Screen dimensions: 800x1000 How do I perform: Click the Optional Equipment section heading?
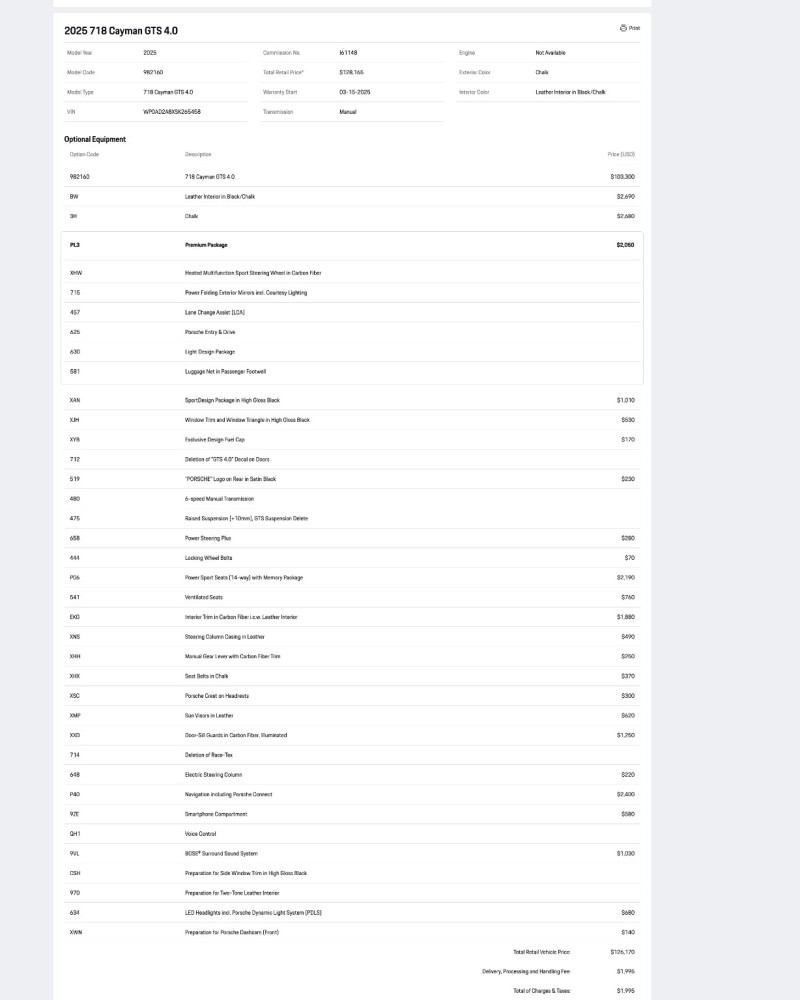tap(95, 139)
